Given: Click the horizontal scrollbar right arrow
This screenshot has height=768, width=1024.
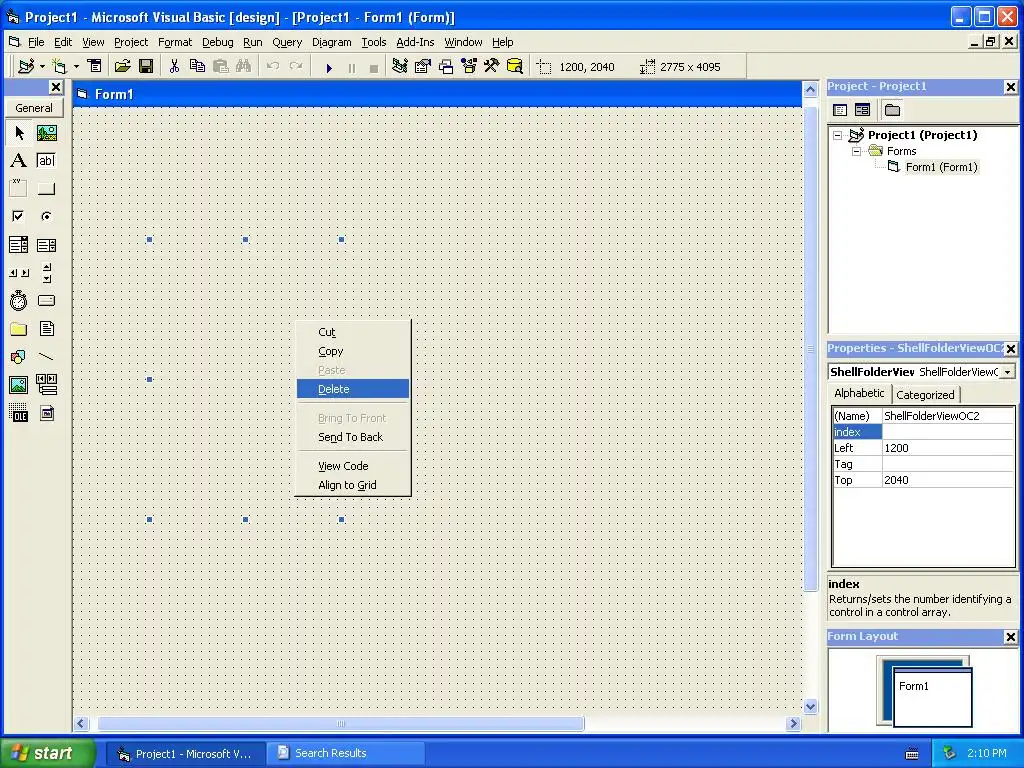Looking at the screenshot, I should [x=793, y=723].
